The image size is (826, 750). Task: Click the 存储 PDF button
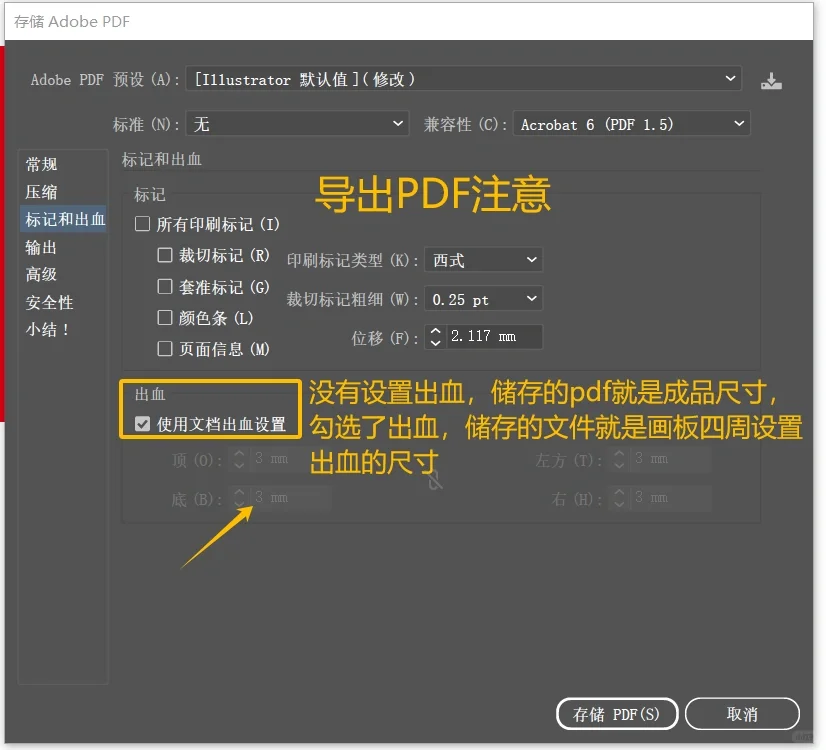pyautogui.click(x=617, y=713)
